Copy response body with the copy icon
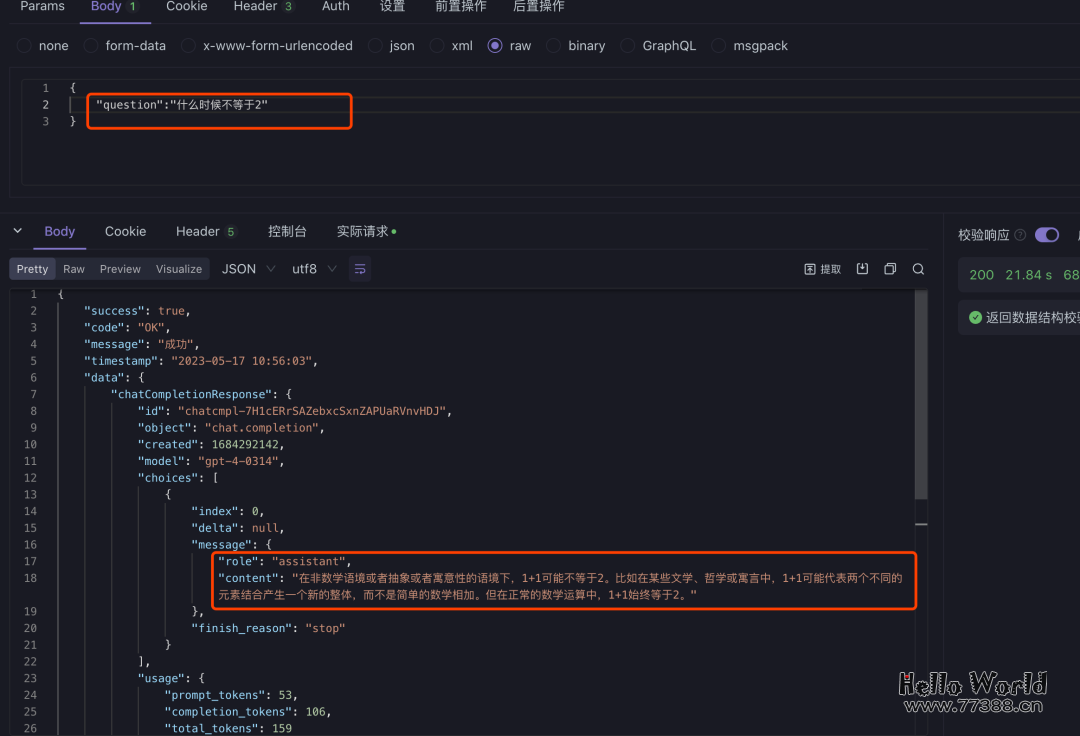This screenshot has width=1080, height=736. (889, 268)
